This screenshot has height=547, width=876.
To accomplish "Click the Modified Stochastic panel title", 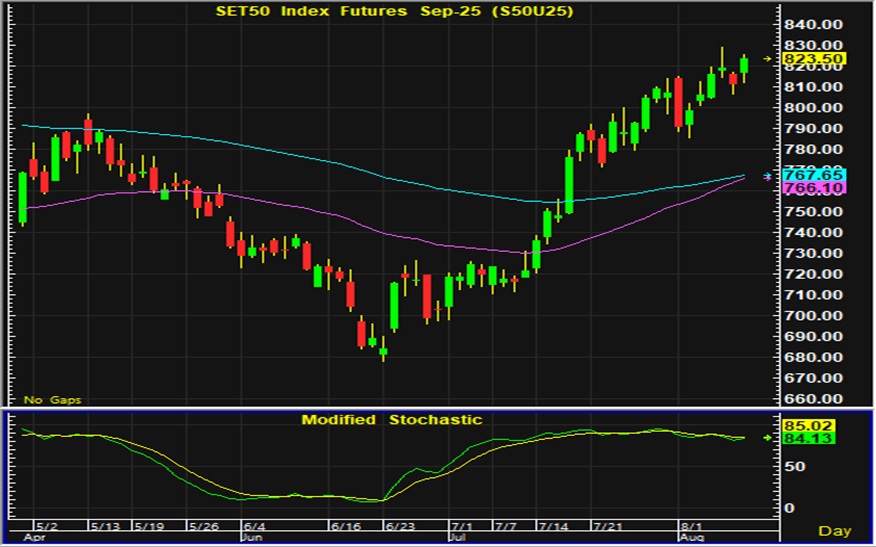I will (392, 420).
